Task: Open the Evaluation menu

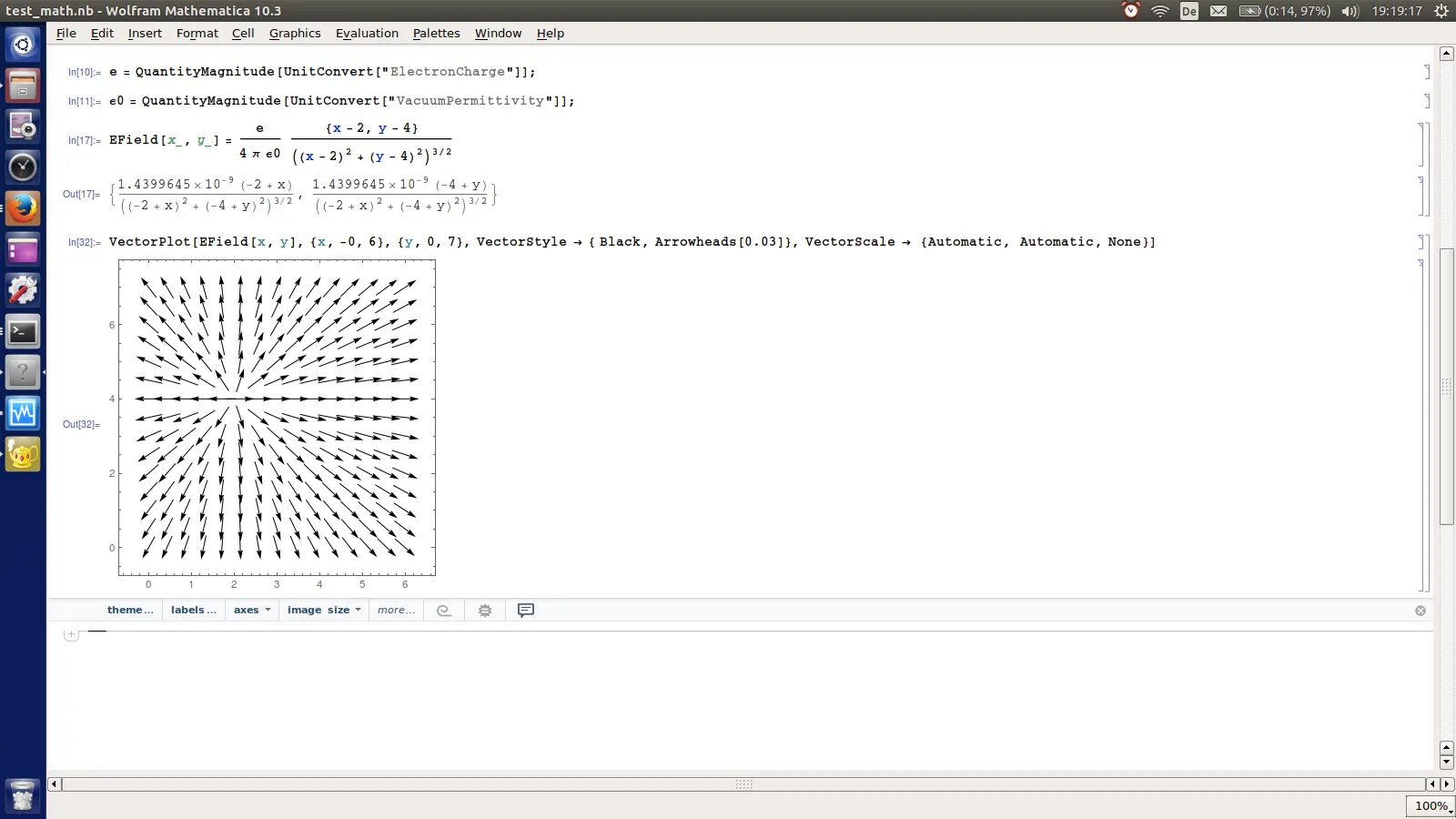Action: tap(367, 33)
